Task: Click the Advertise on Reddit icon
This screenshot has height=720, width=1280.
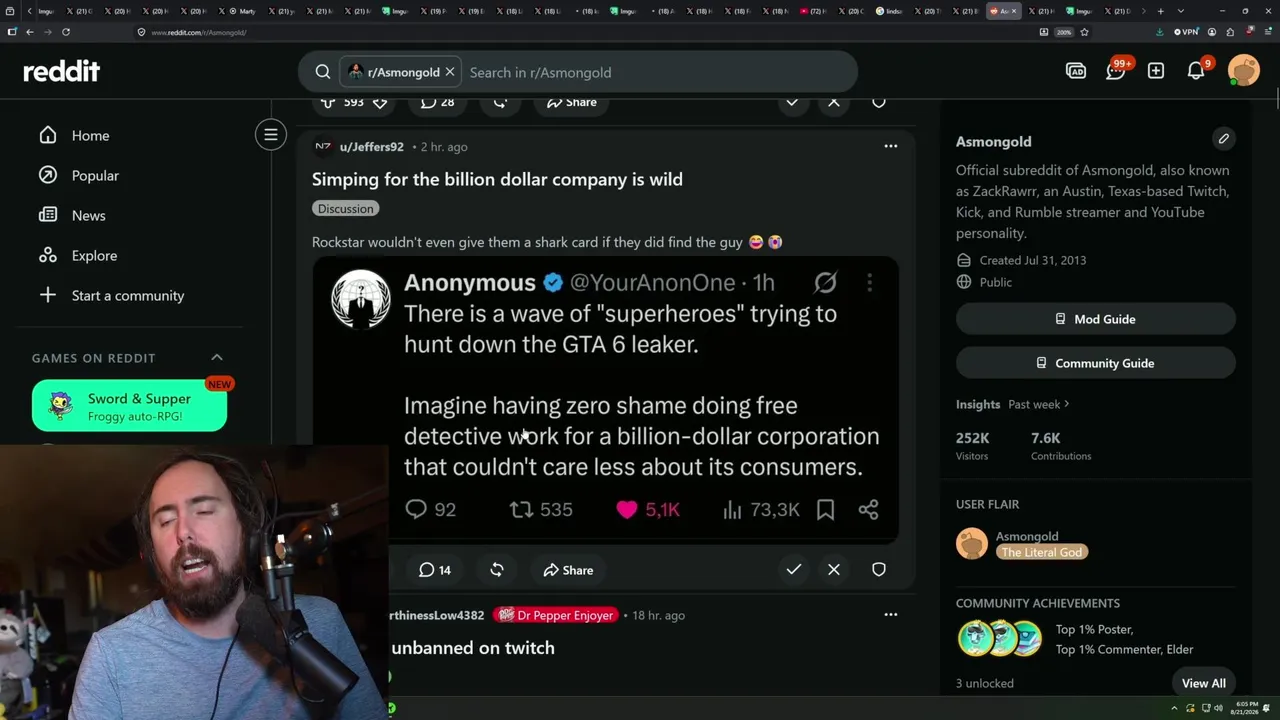Action: point(1076,71)
